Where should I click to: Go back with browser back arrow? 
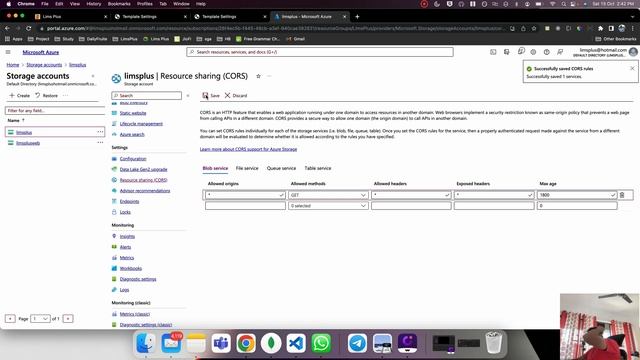tap(7, 28)
